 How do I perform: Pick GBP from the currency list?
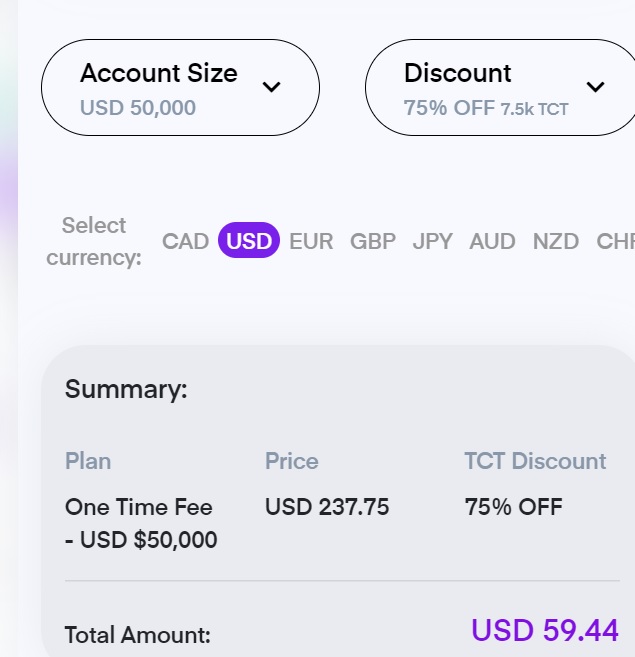(373, 241)
